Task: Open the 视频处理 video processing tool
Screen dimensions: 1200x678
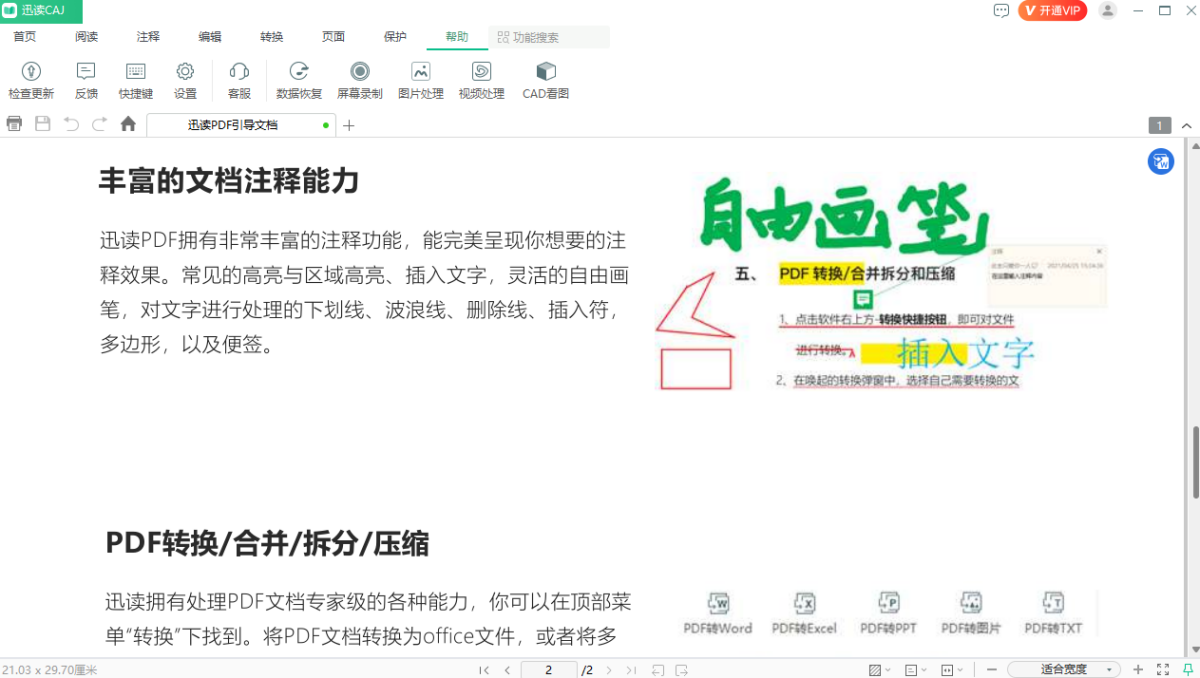Action: (481, 80)
